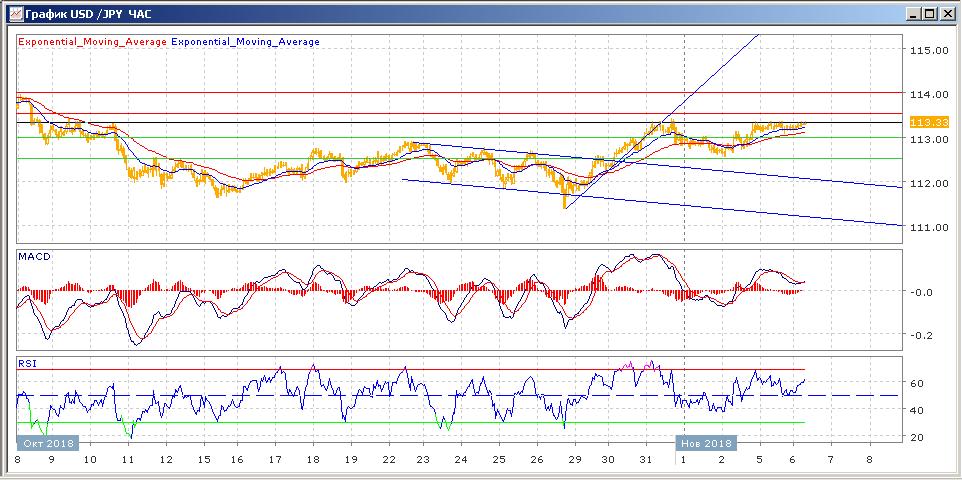This screenshot has height=480, width=962.
Task: Click the MACD indicator label
Action: 35,256
